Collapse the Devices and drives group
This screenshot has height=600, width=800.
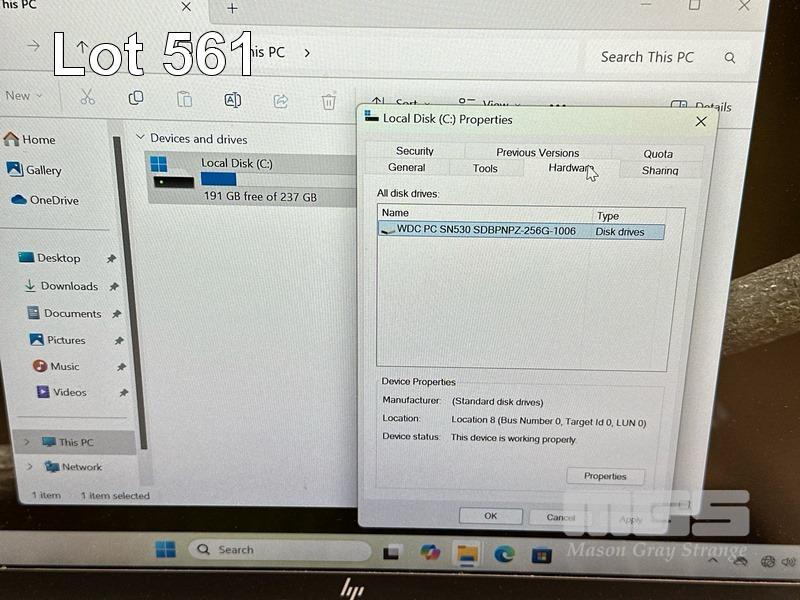pyautogui.click(x=141, y=138)
